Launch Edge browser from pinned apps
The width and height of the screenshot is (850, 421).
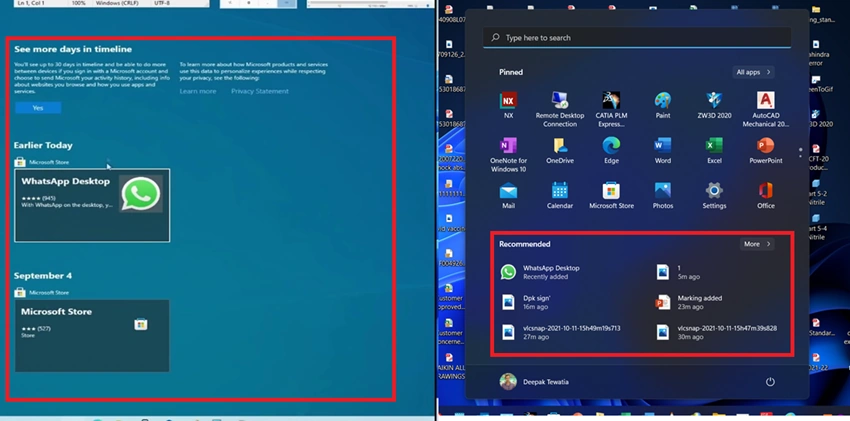point(611,150)
